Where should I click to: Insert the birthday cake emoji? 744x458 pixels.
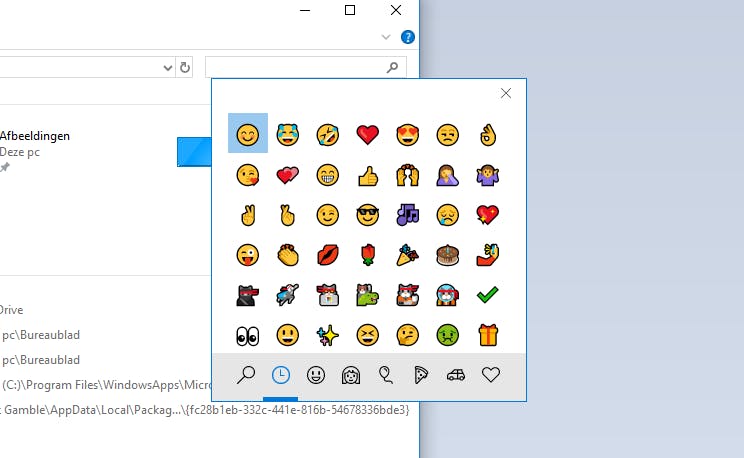[447, 255]
